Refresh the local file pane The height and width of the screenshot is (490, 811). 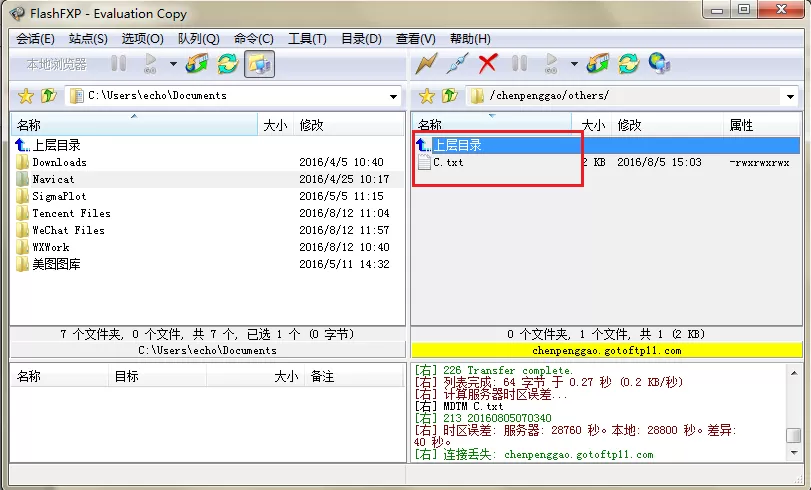[228, 64]
